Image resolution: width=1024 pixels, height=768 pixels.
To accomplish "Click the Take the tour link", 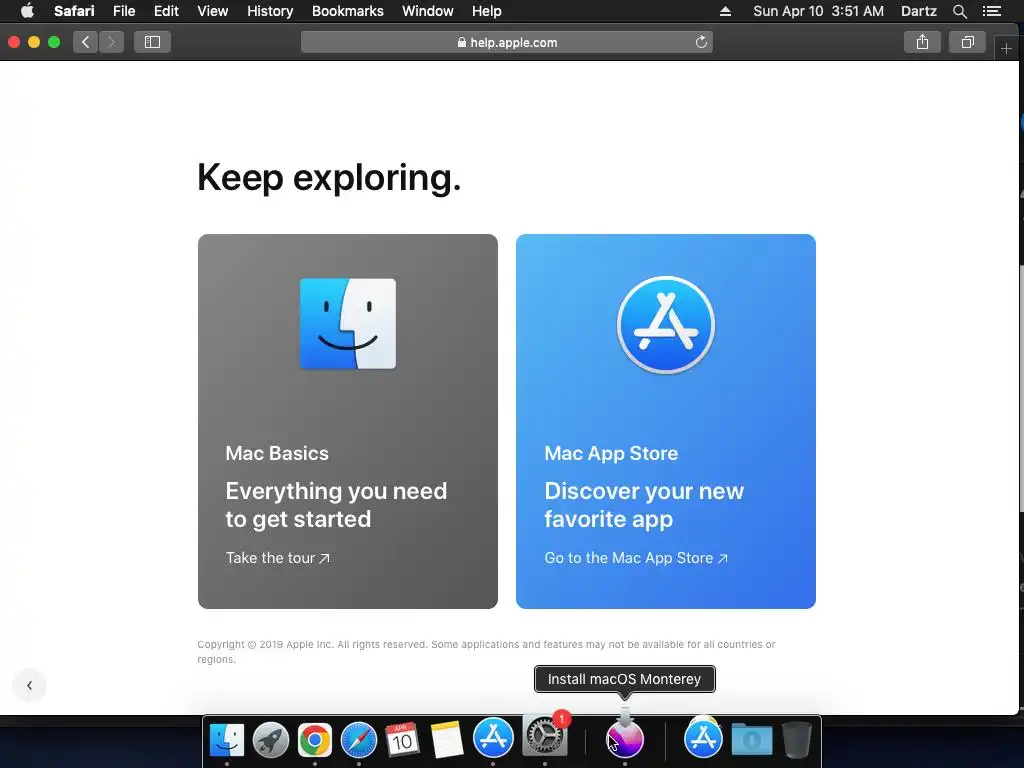I will 278,558.
